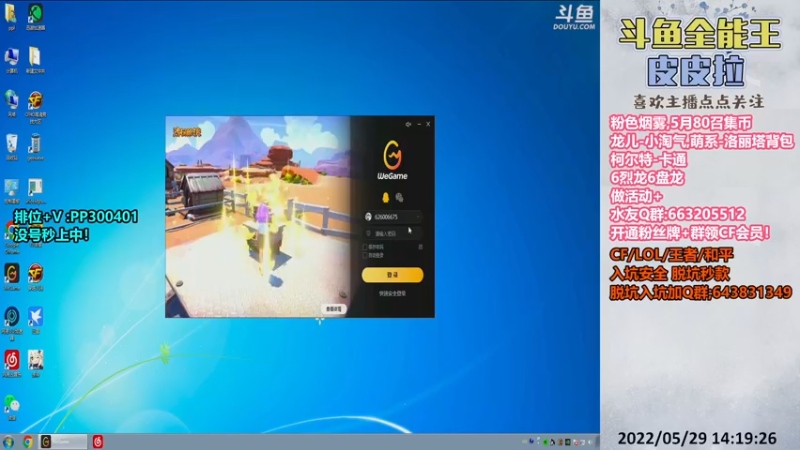Open the WeGame desktop shortcut

click(11, 277)
